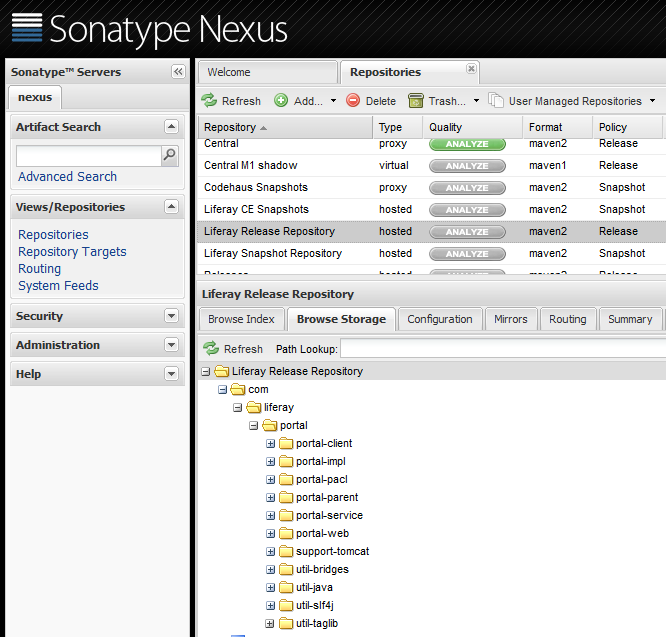Collapse the liferay tree node

(237, 408)
